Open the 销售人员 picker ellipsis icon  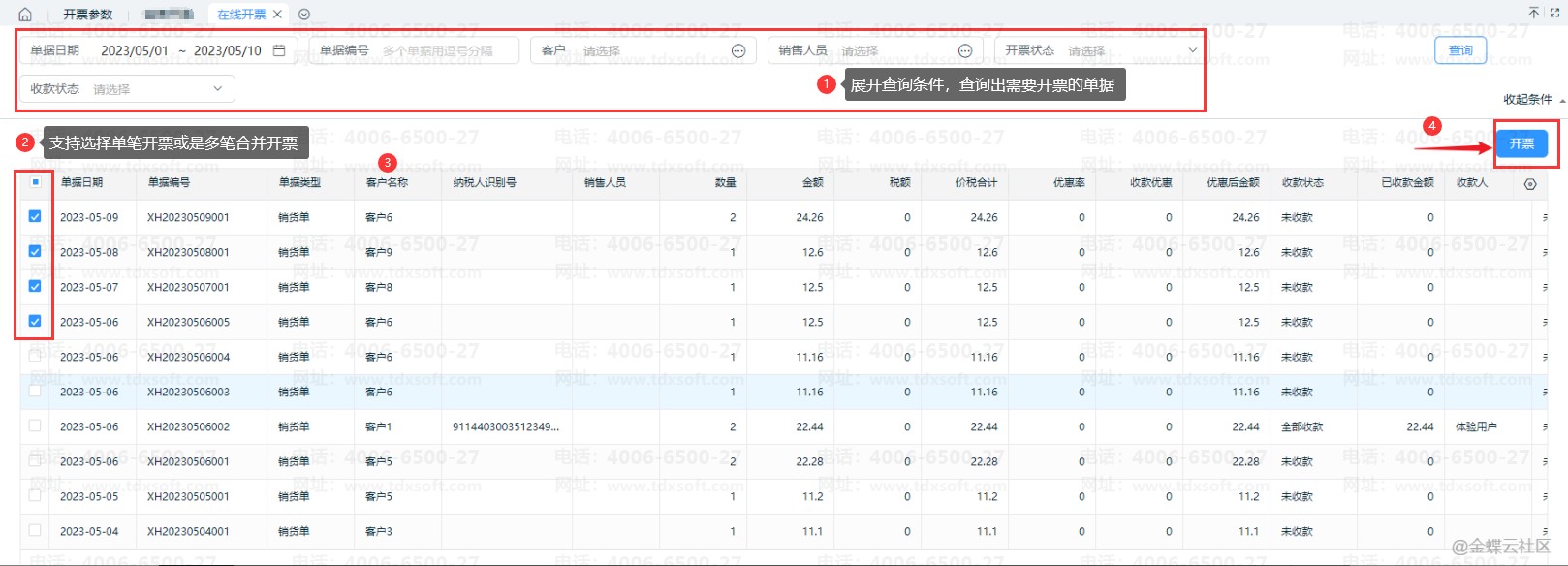(965, 51)
